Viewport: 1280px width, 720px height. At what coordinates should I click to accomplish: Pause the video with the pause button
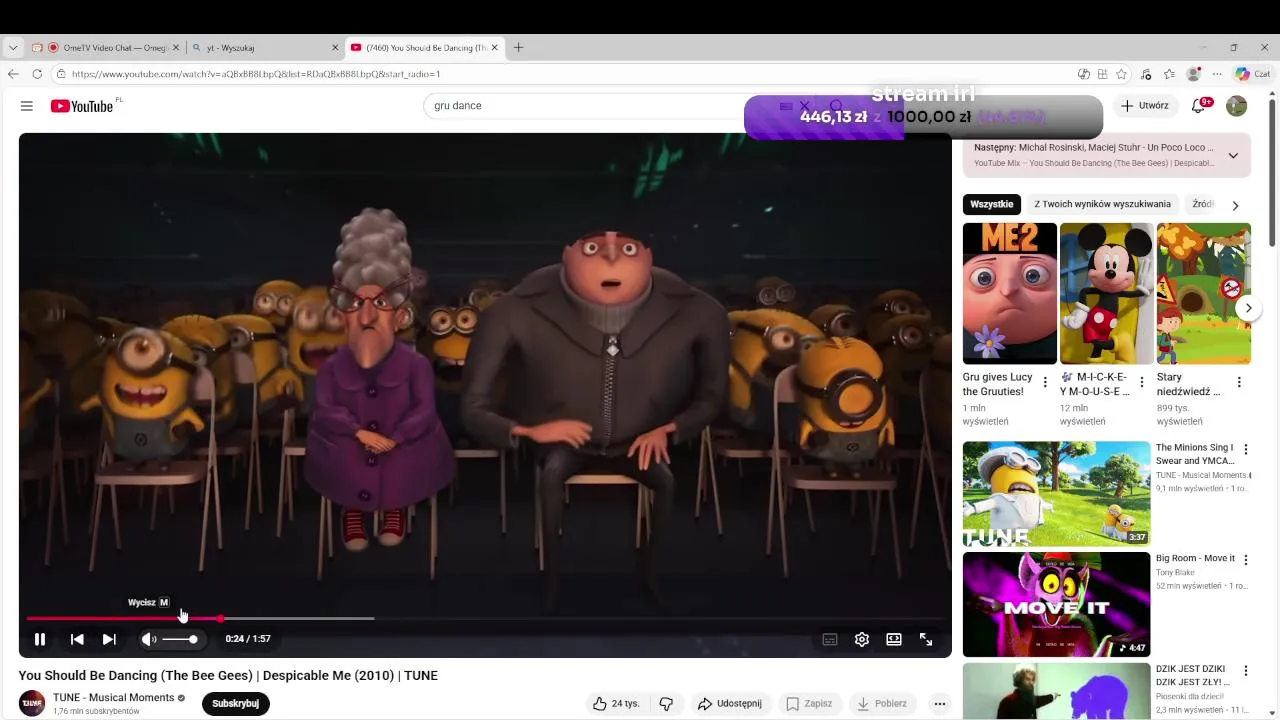pyautogui.click(x=40, y=639)
